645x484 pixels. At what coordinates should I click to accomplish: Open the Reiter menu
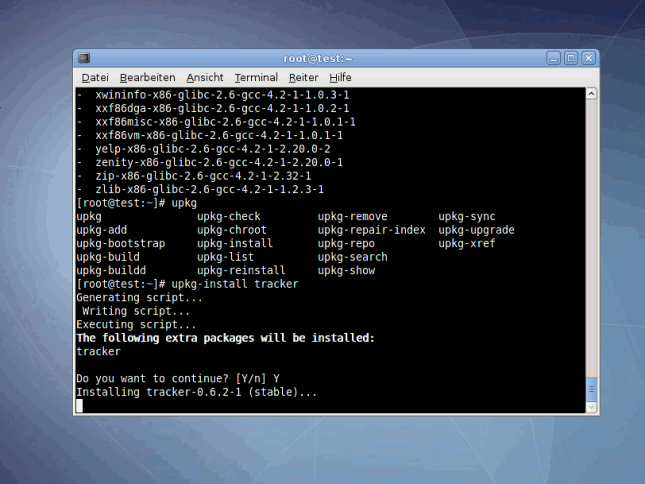[x=304, y=77]
